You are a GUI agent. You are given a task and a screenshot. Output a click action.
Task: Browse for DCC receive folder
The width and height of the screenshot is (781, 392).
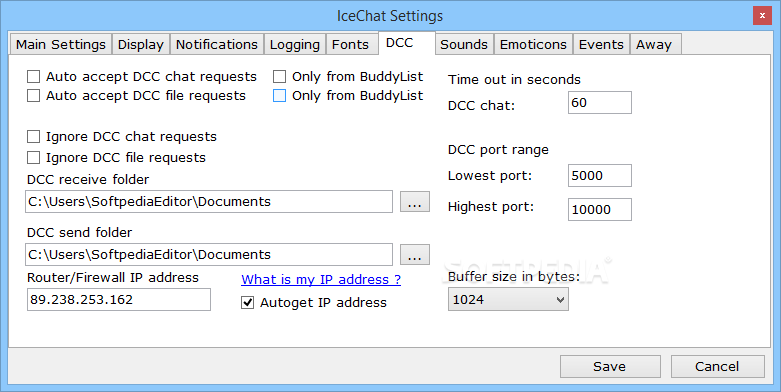coord(415,202)
